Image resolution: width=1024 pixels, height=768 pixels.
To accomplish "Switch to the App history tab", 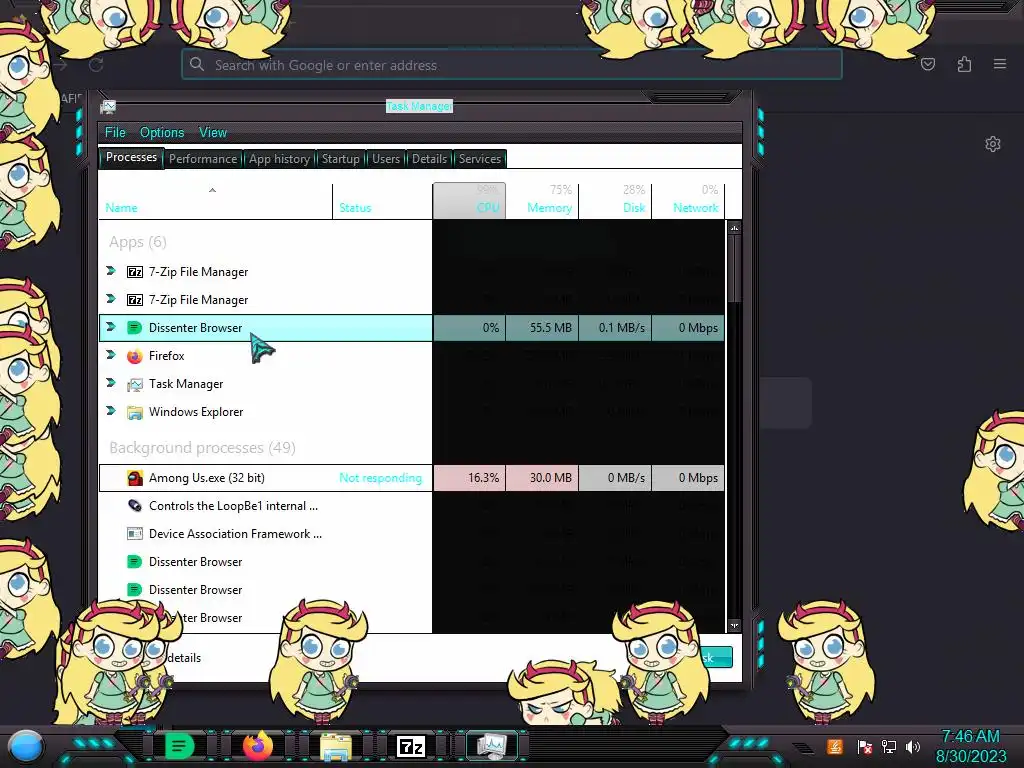I will (279, 159).
